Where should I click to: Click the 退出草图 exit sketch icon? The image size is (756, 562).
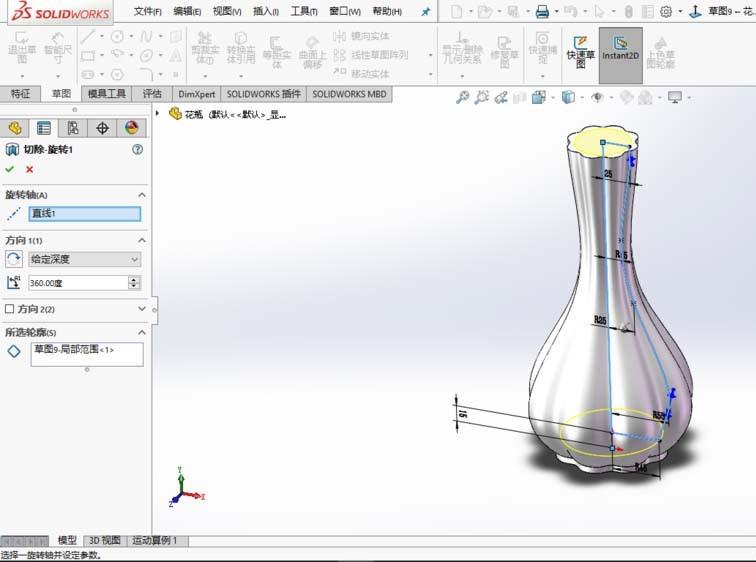pos(22,48)
